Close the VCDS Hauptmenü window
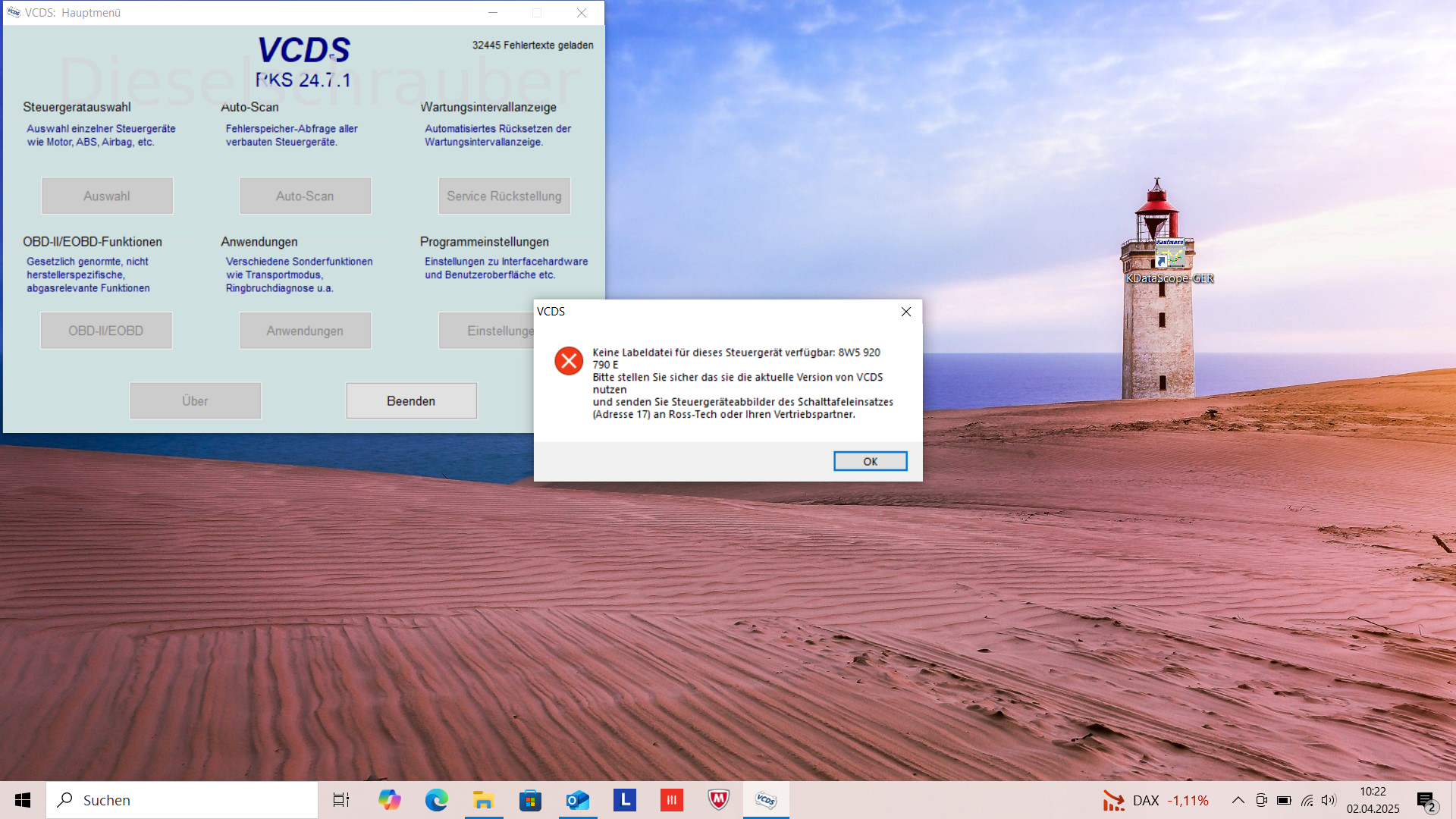Image resolution: width=1456 pixels, height=819 pixels. (x=582, y=12)
